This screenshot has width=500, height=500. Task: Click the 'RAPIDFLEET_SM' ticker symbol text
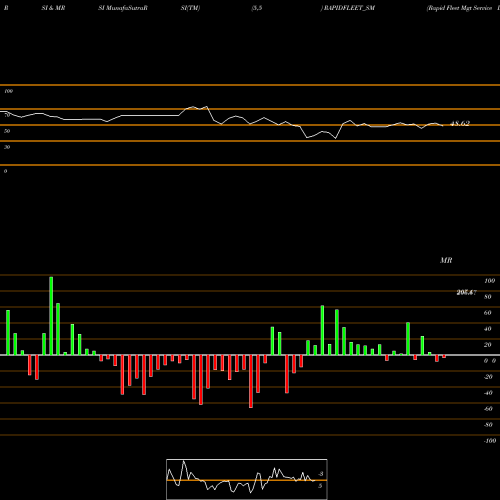tap(349, 8)
